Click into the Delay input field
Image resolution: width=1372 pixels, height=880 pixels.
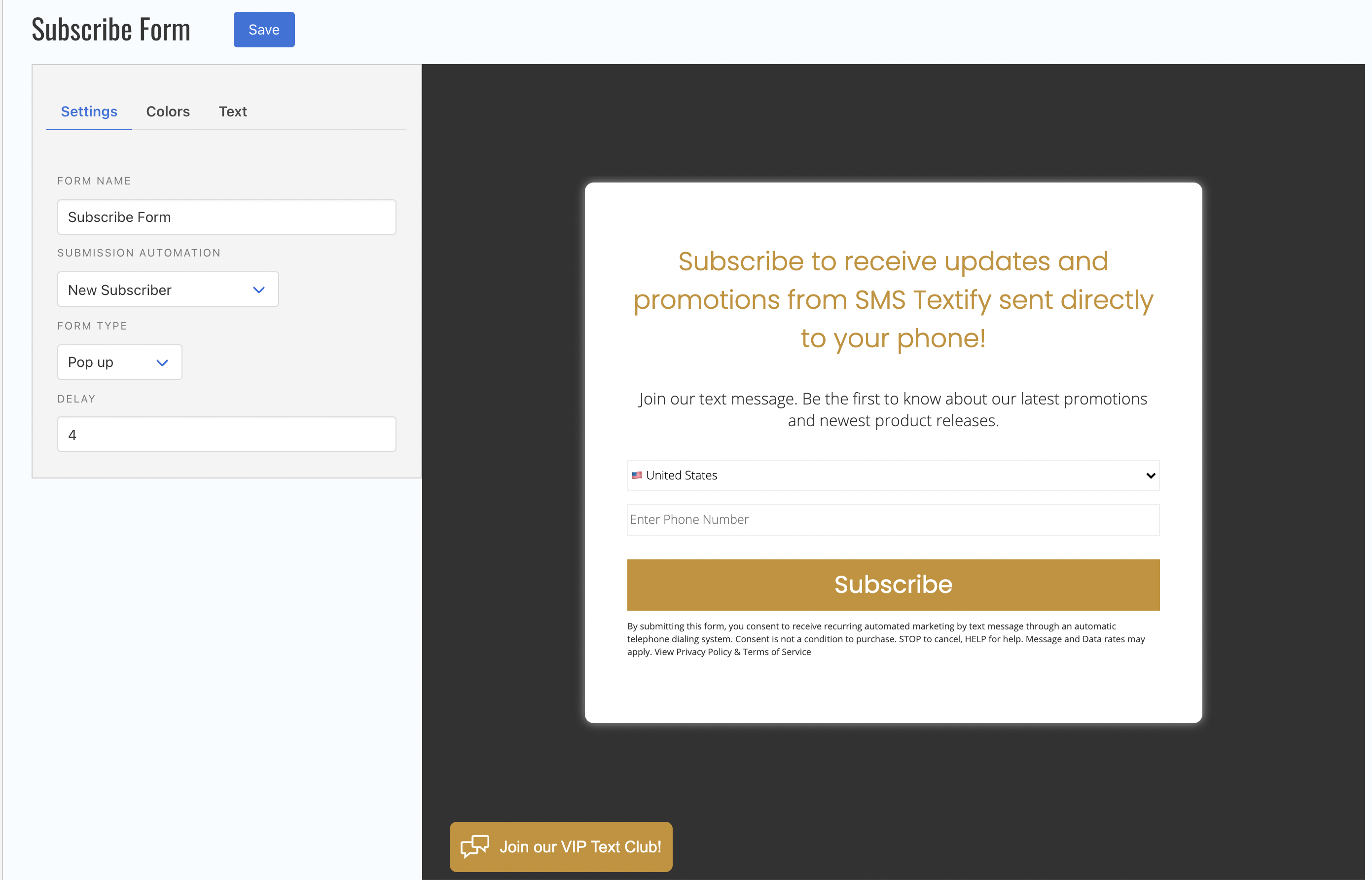227,434
